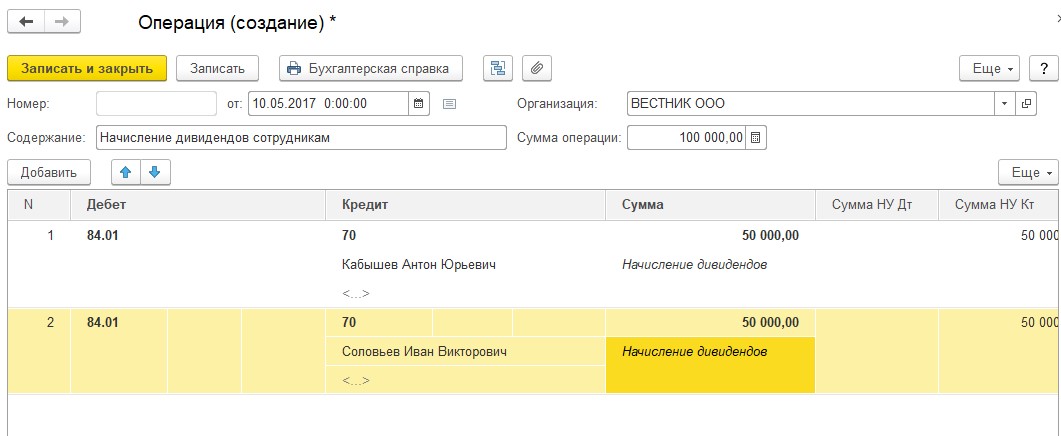The image size is (1061, 436).
Task: Click the Дебет column header
Action: [198, 205]
